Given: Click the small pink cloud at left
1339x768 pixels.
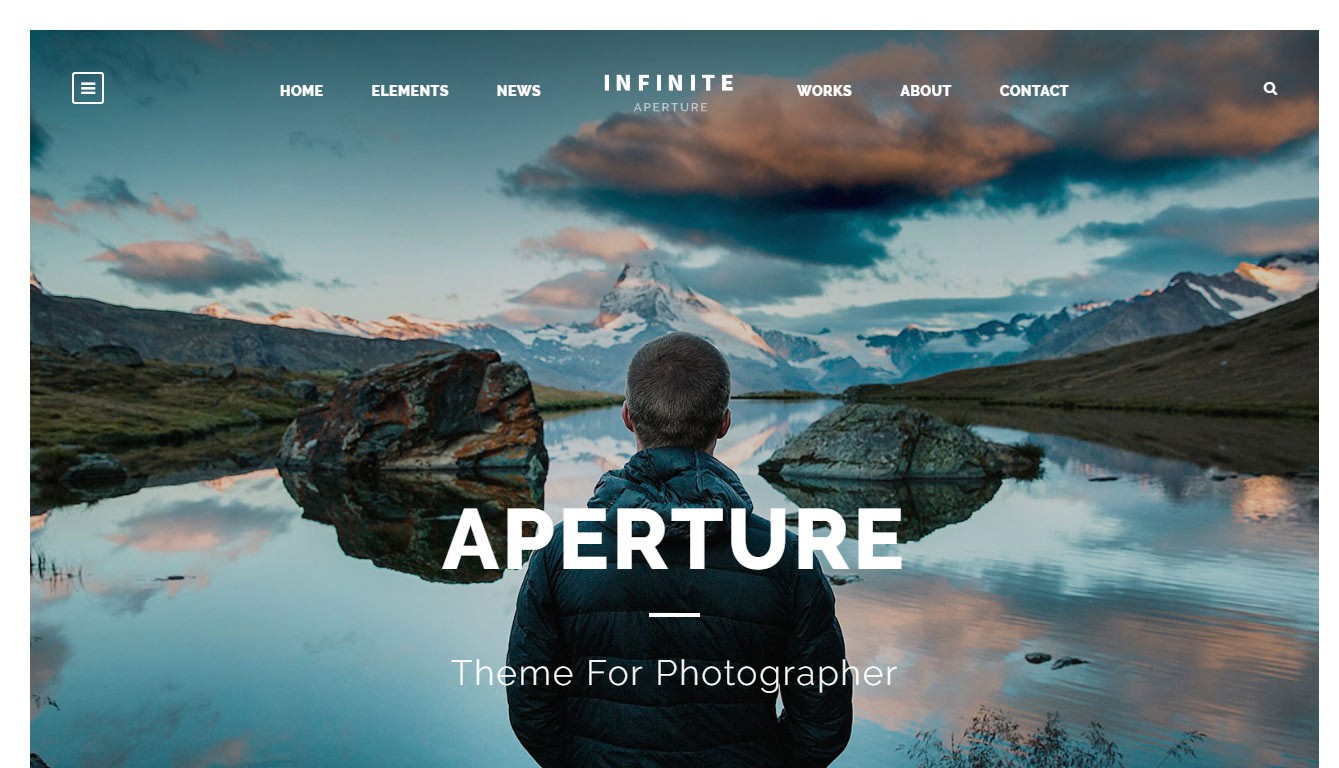Looking at the screenshot, I should 190,260.
